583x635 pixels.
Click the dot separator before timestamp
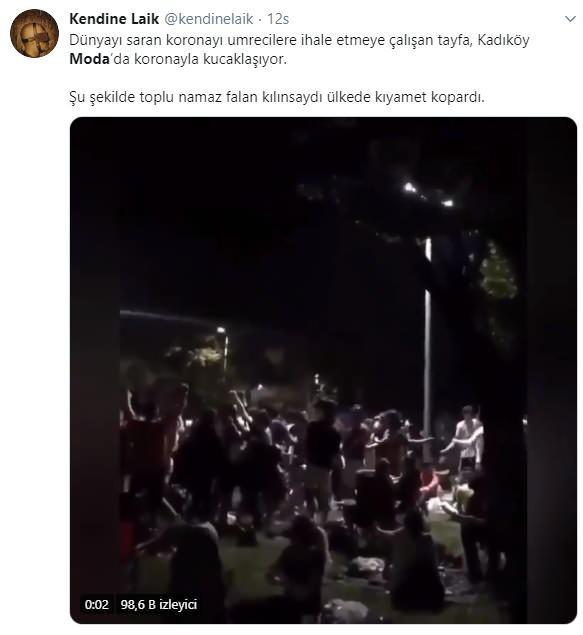[260, 19]
